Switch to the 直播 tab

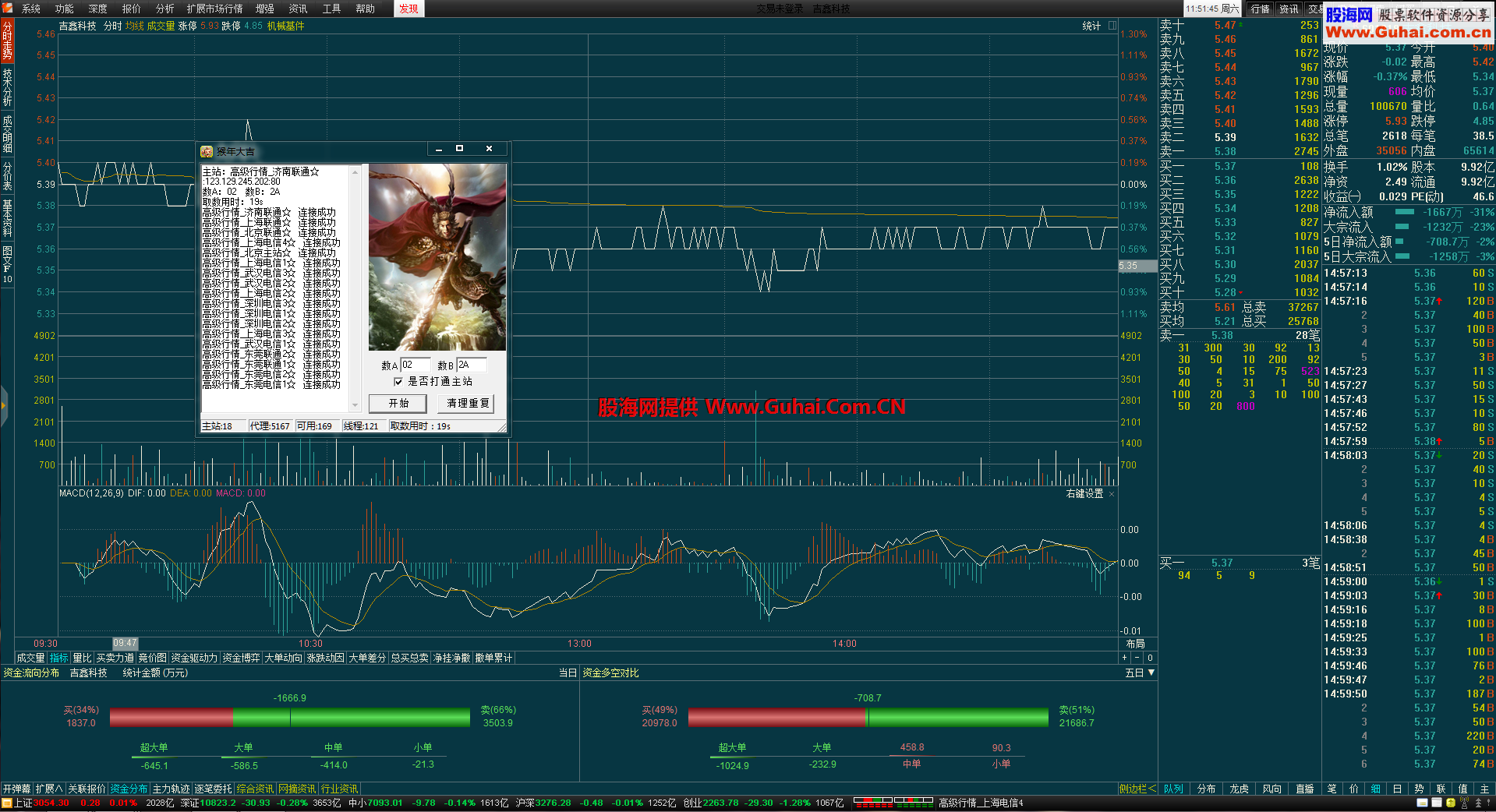pyautogui.click(x=1305, y=789)
